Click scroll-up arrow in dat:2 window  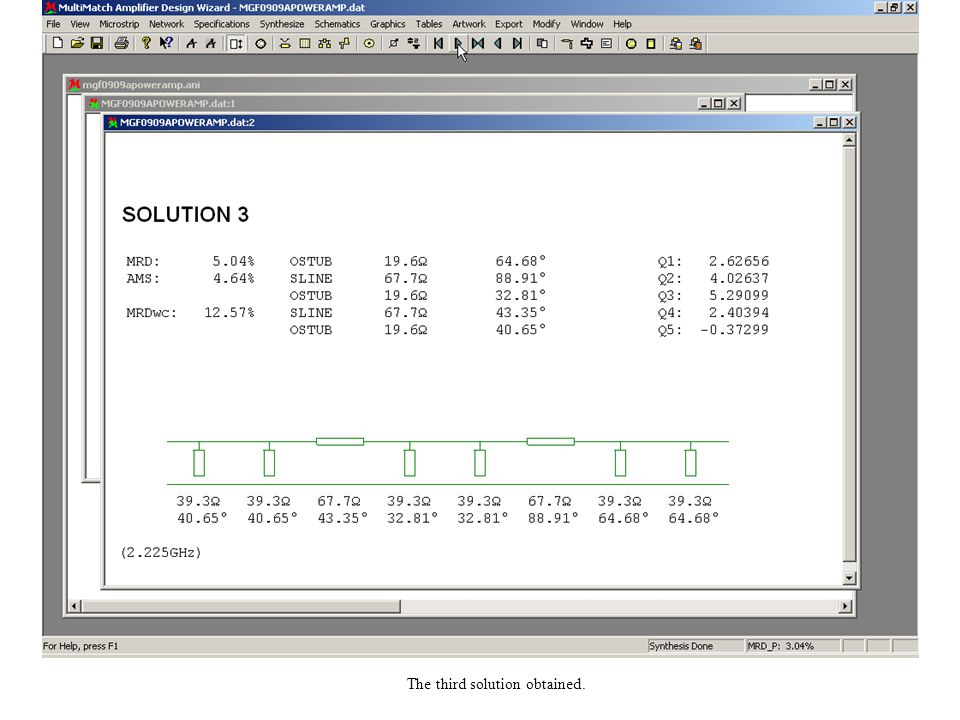pos(849,140)
